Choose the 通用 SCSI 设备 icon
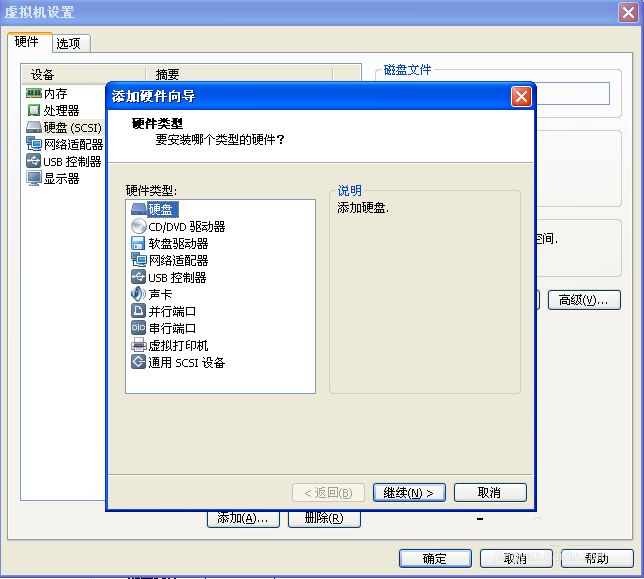644x579 pixels. (138, 362)
